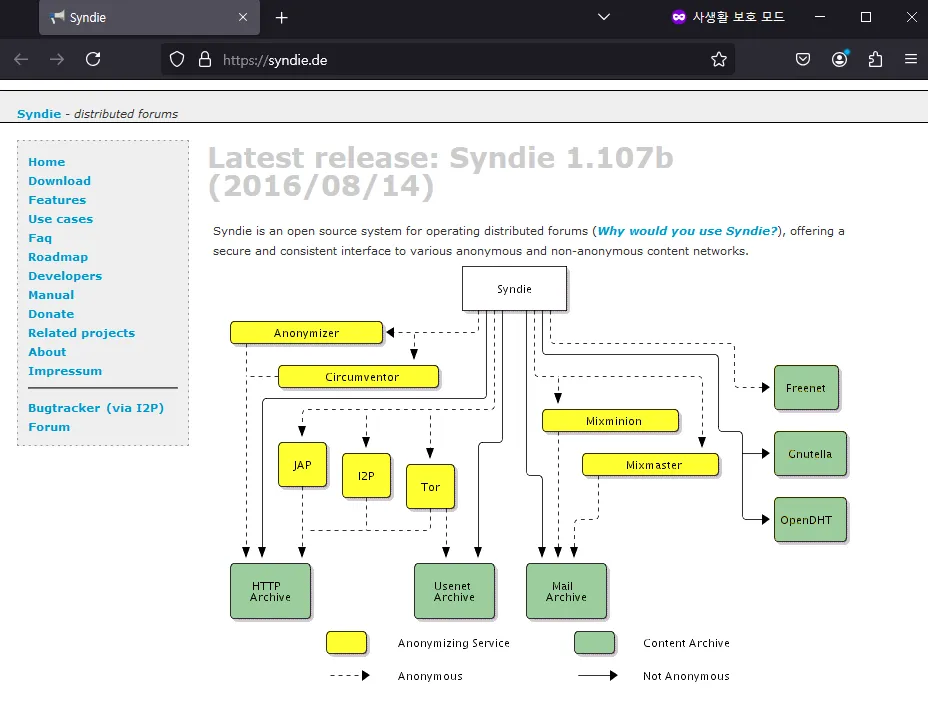This screenshot has height=703, width=928.
Task: Open the Faq page
Action: point(40,238)
